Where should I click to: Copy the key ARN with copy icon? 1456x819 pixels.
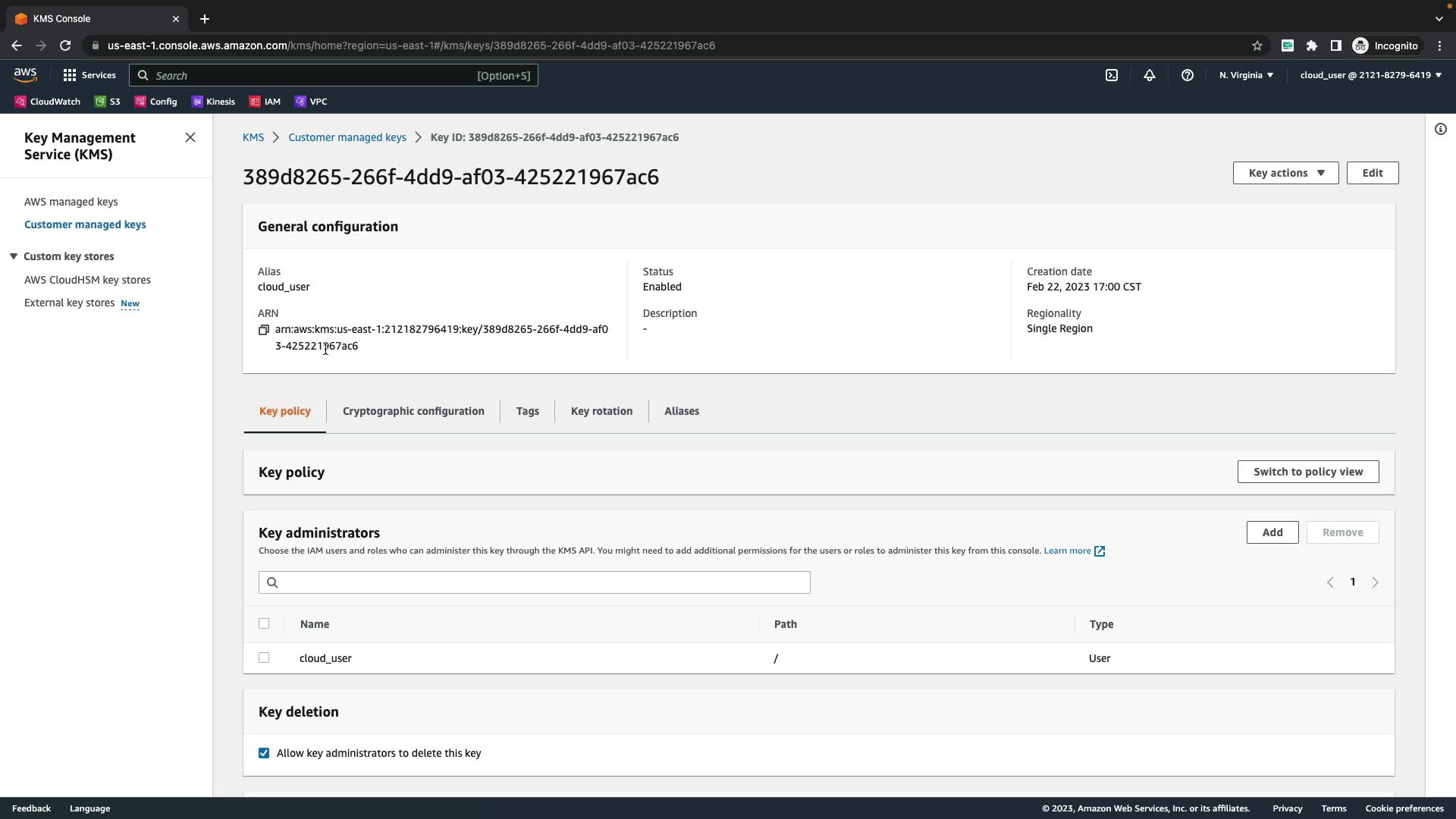pyautogui.click(x=264, y=330)
